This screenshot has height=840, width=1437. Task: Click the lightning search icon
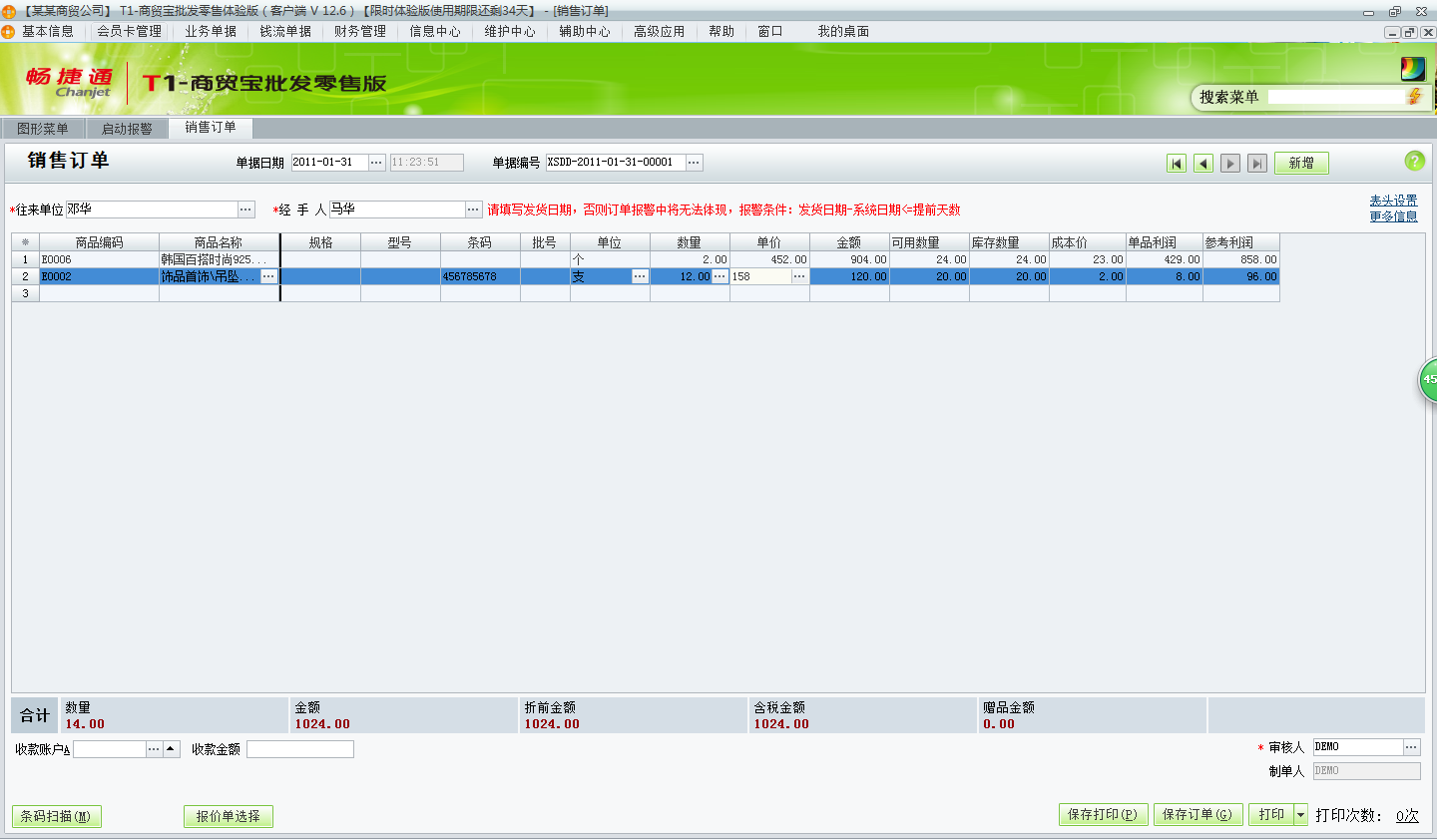click(x=1414, y=97)
